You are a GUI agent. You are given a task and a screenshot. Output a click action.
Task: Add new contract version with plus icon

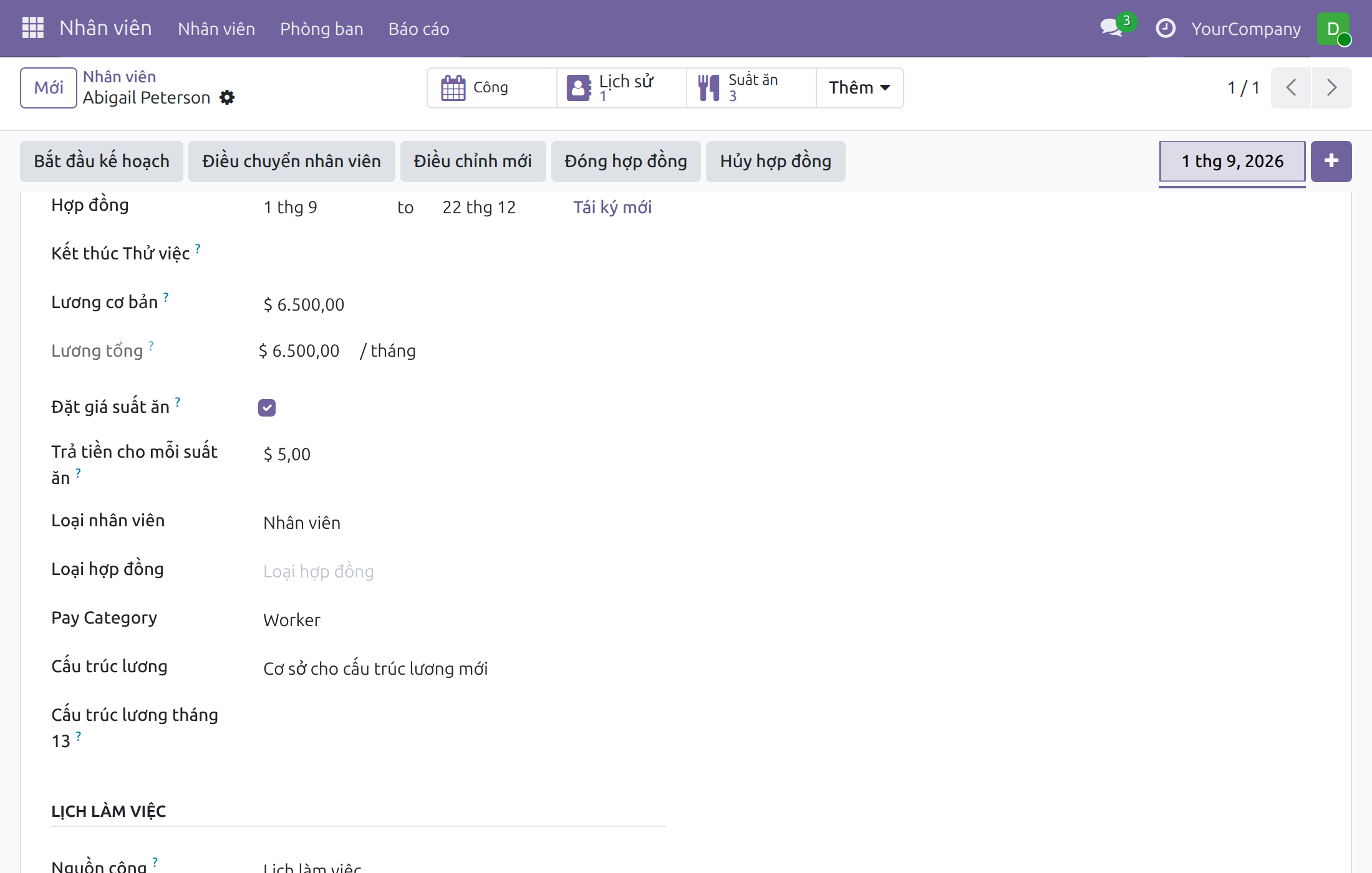pos(1331,161)
